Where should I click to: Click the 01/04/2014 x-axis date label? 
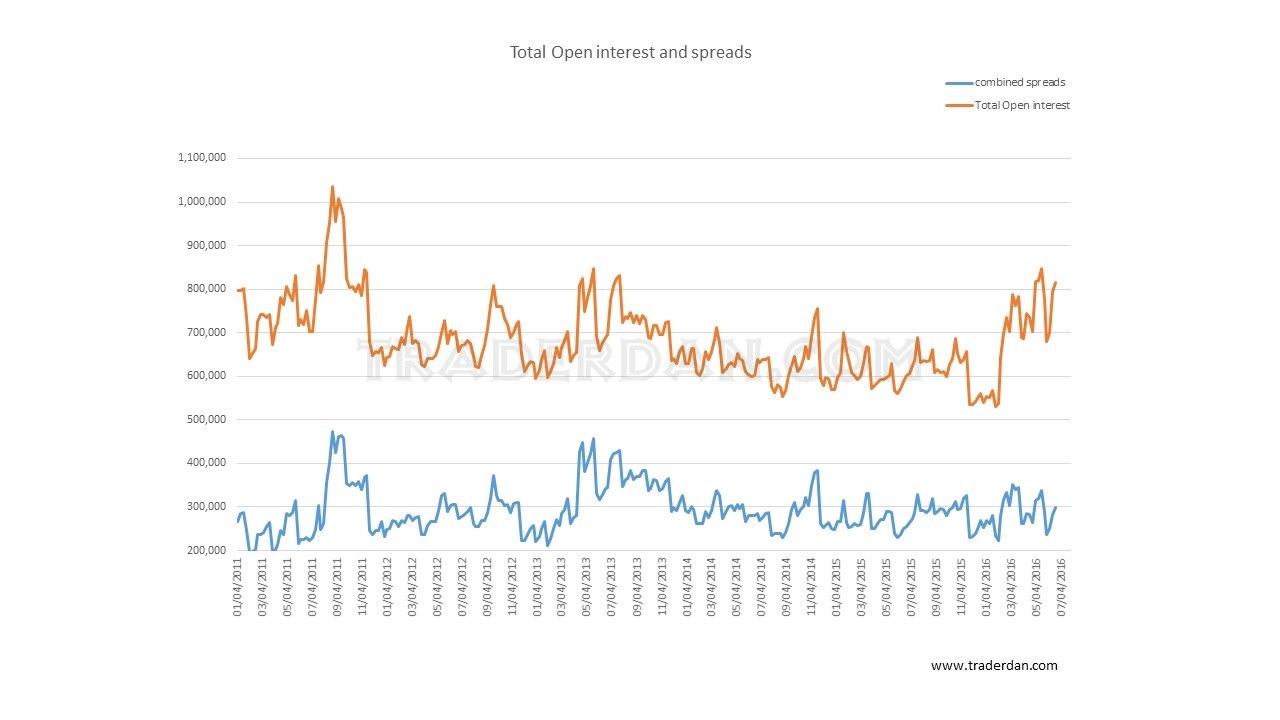[x=688, y=588]
